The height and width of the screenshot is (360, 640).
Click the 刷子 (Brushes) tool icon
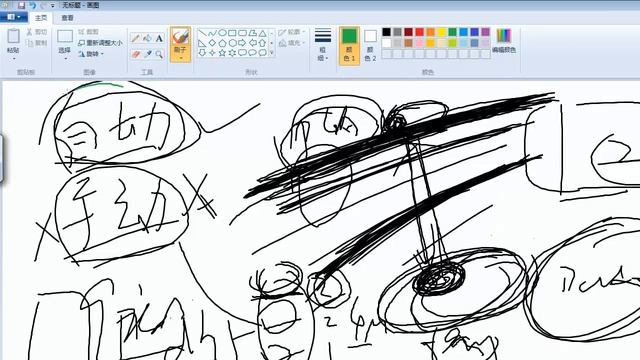point(180,37)
